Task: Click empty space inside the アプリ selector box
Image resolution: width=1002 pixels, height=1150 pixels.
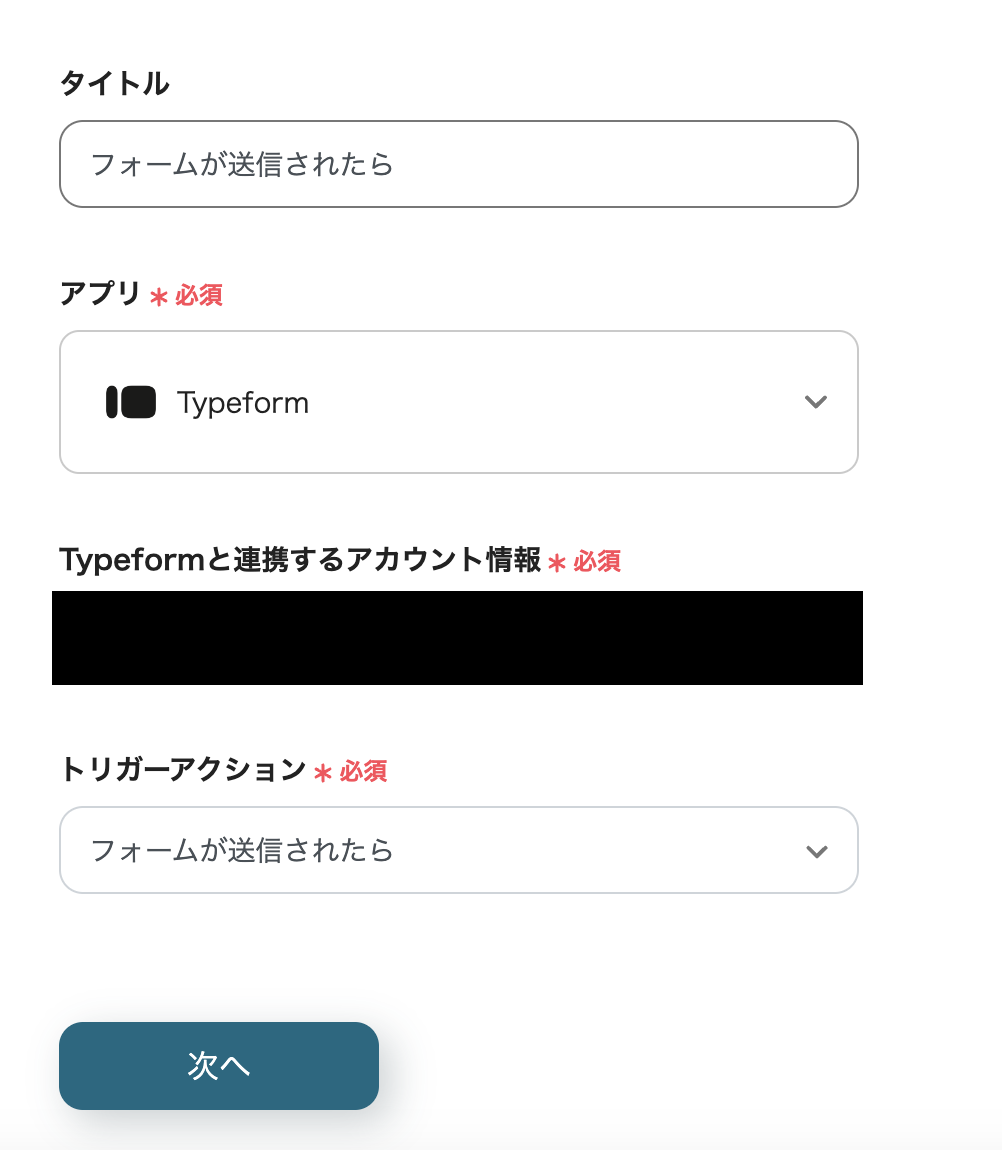Action: click(x=550, y=402)
